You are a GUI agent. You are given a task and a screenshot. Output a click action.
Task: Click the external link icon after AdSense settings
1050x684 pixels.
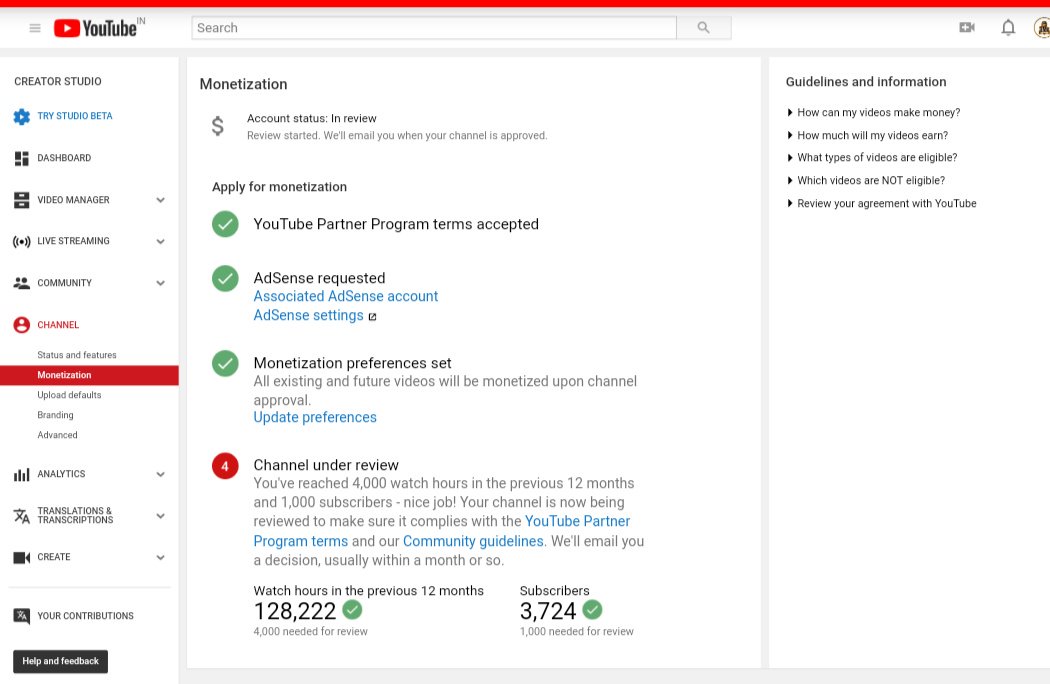click(x=372, y=317)
